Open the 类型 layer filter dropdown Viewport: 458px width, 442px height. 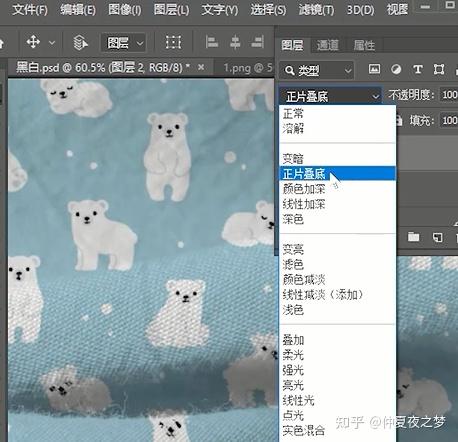tap(316, 70)
